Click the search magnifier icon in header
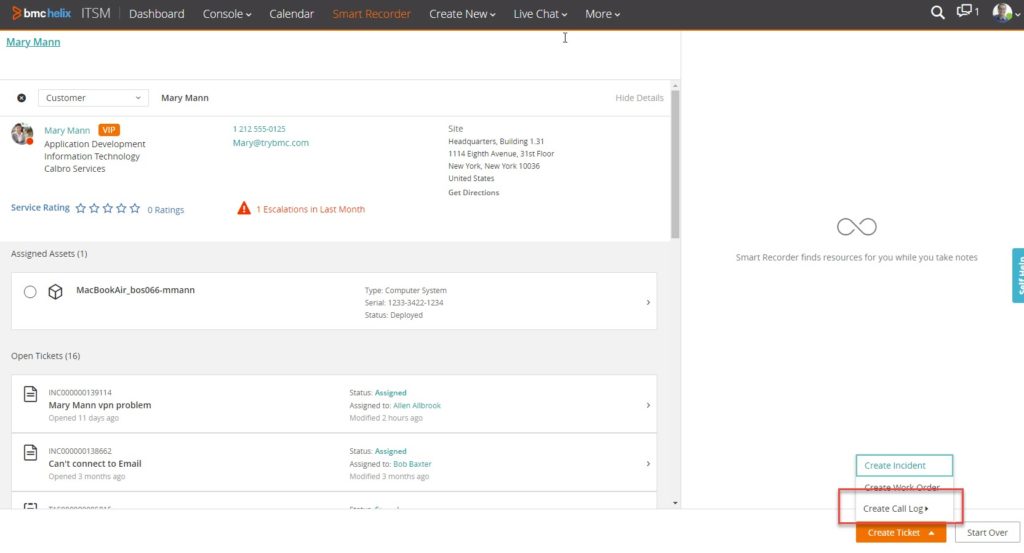 (937, 13)
